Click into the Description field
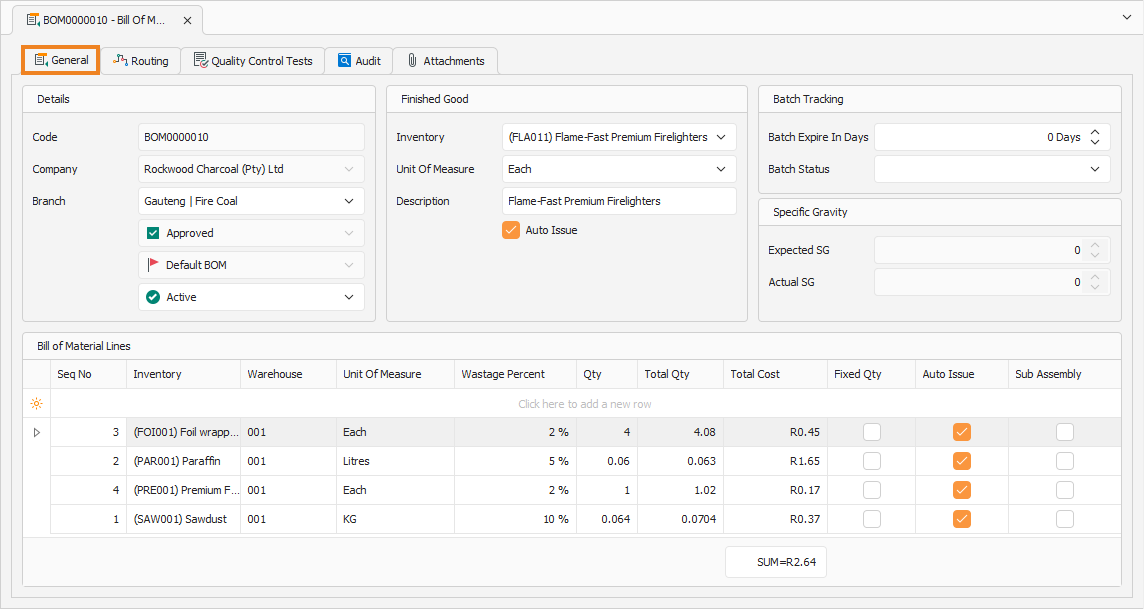1144x609 pixels. pyautogui.click(x=619, y=201)
